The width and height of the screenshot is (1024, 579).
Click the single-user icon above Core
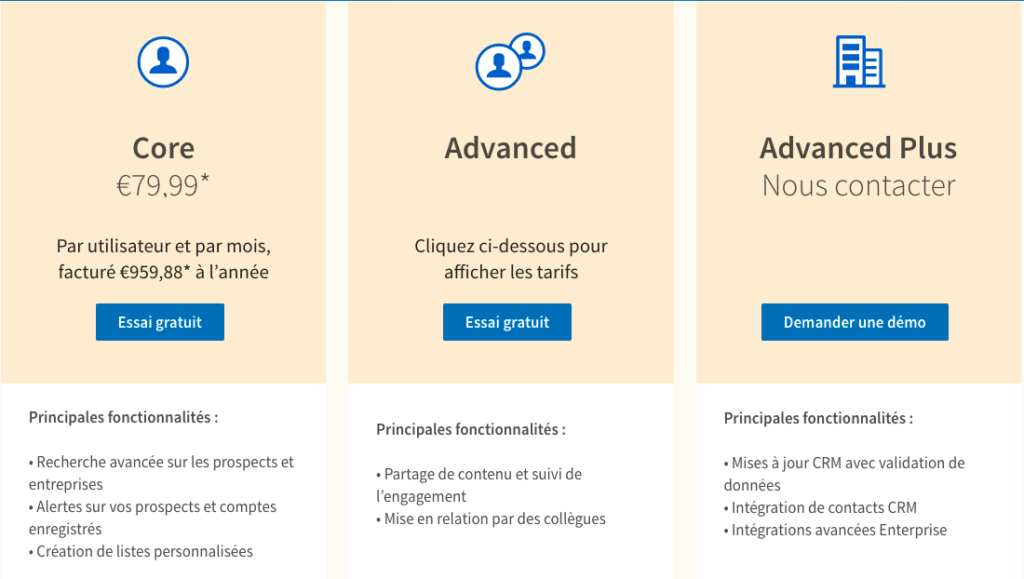point(163,62)
